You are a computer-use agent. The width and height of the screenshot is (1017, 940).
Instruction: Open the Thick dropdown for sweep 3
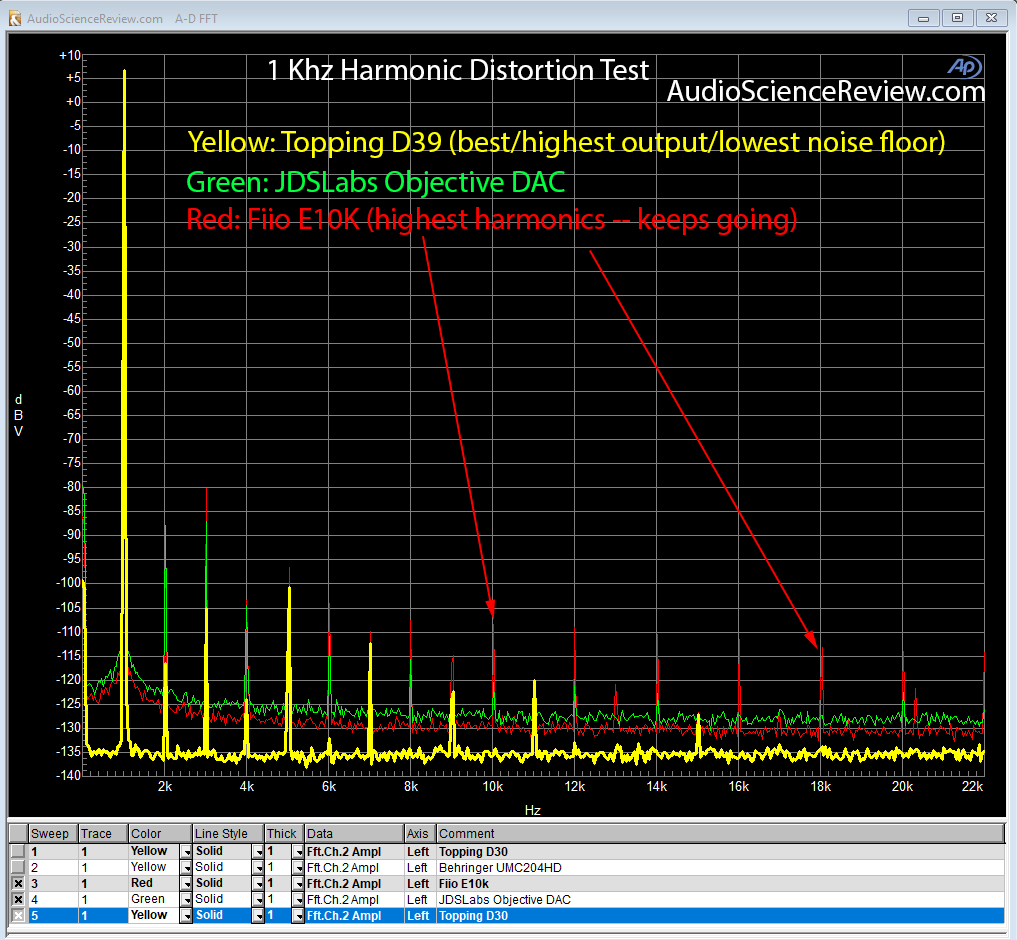[298, 884]
